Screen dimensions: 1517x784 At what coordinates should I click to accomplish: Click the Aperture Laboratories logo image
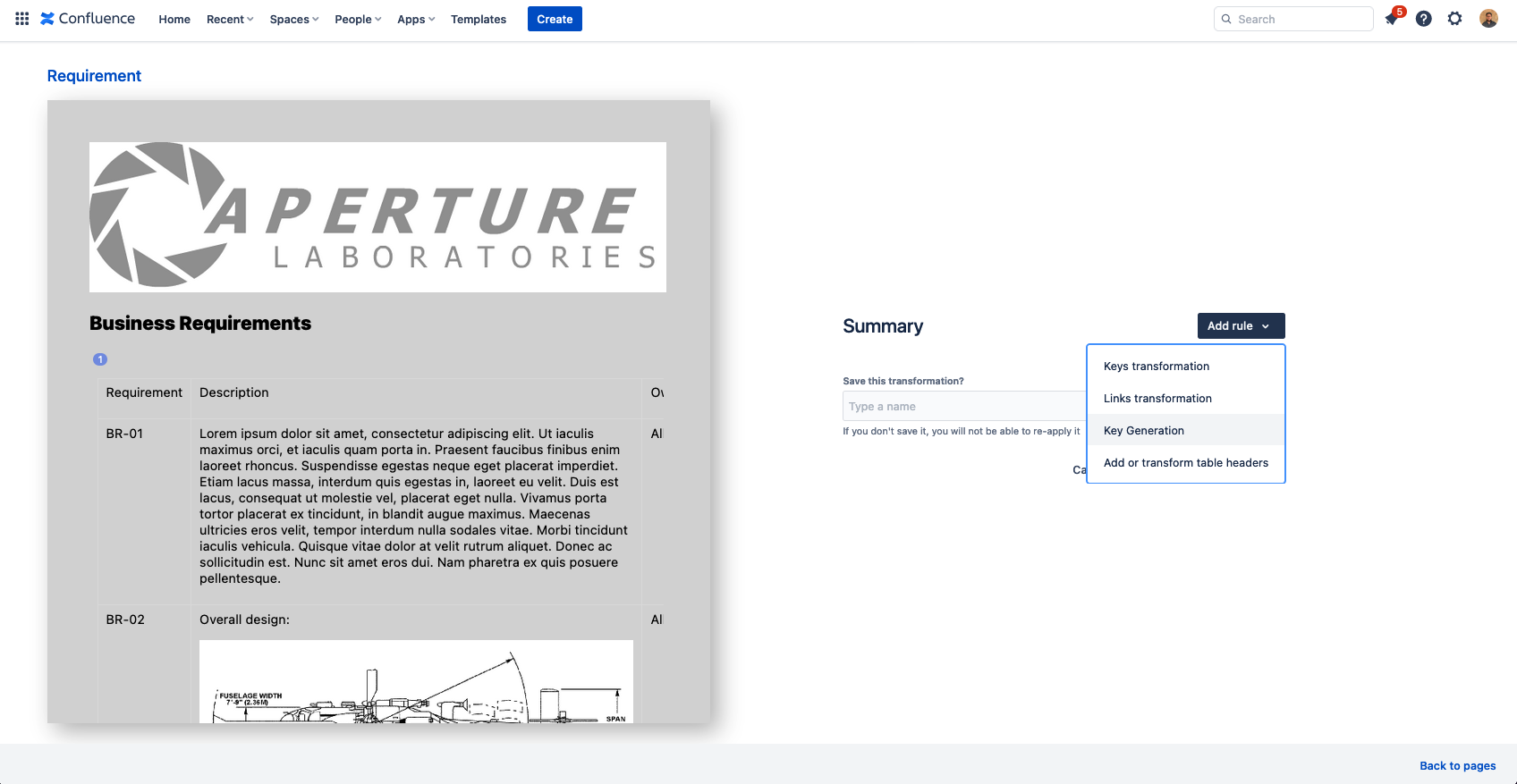point(377,216)
